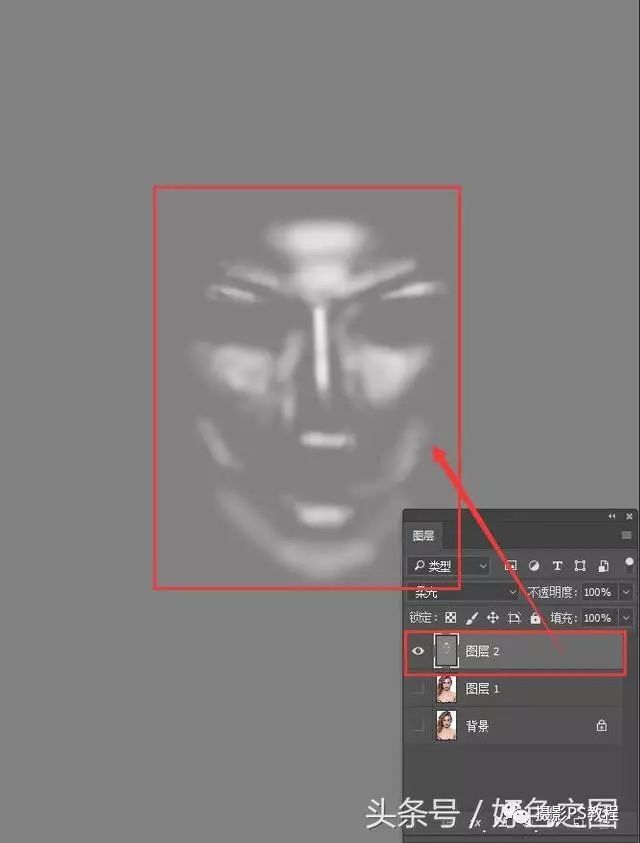Click prevent artboard auto-nesting lock icon

[514, 619]
